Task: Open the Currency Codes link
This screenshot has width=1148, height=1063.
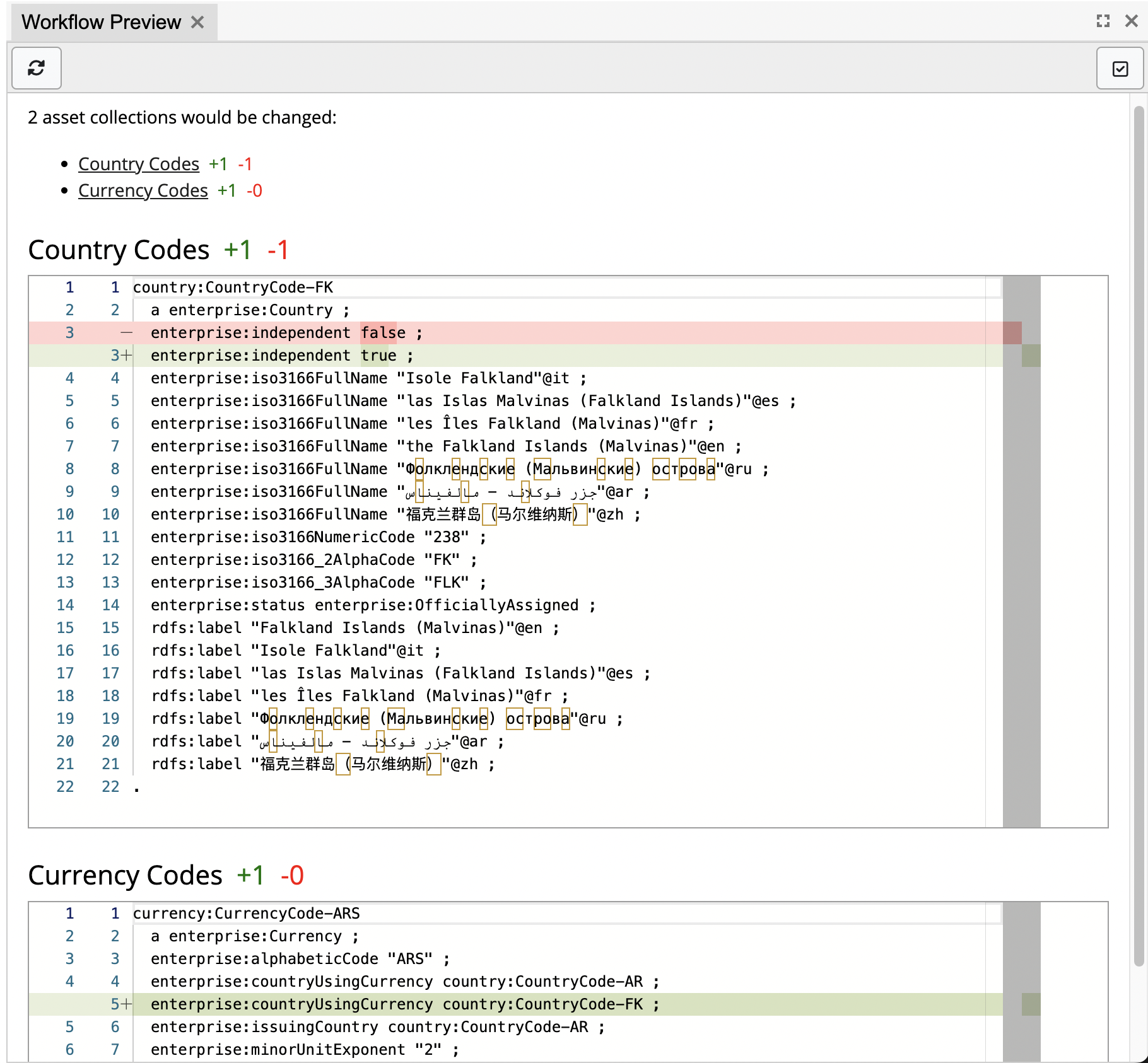Action: [x=143, y=190]
